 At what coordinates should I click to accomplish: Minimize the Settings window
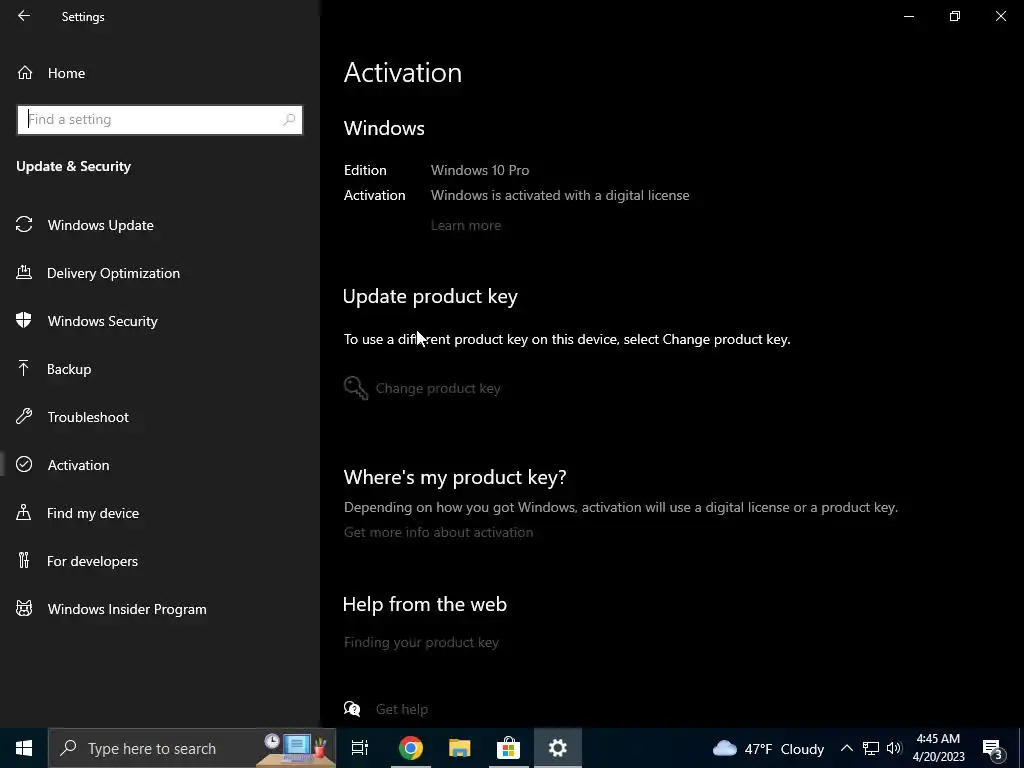pos(909,16)
